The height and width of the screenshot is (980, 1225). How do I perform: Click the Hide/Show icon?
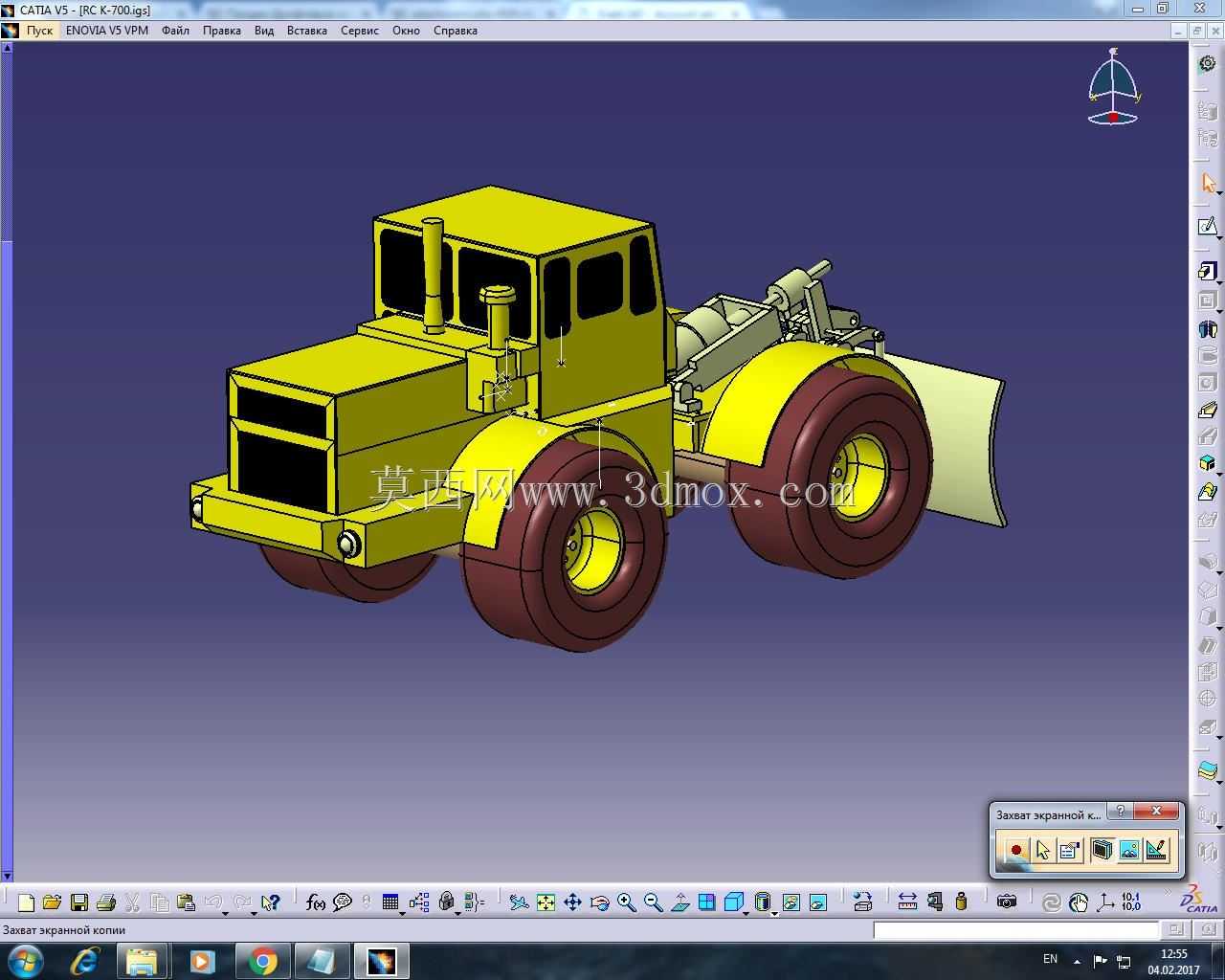(x=791, y=902)
